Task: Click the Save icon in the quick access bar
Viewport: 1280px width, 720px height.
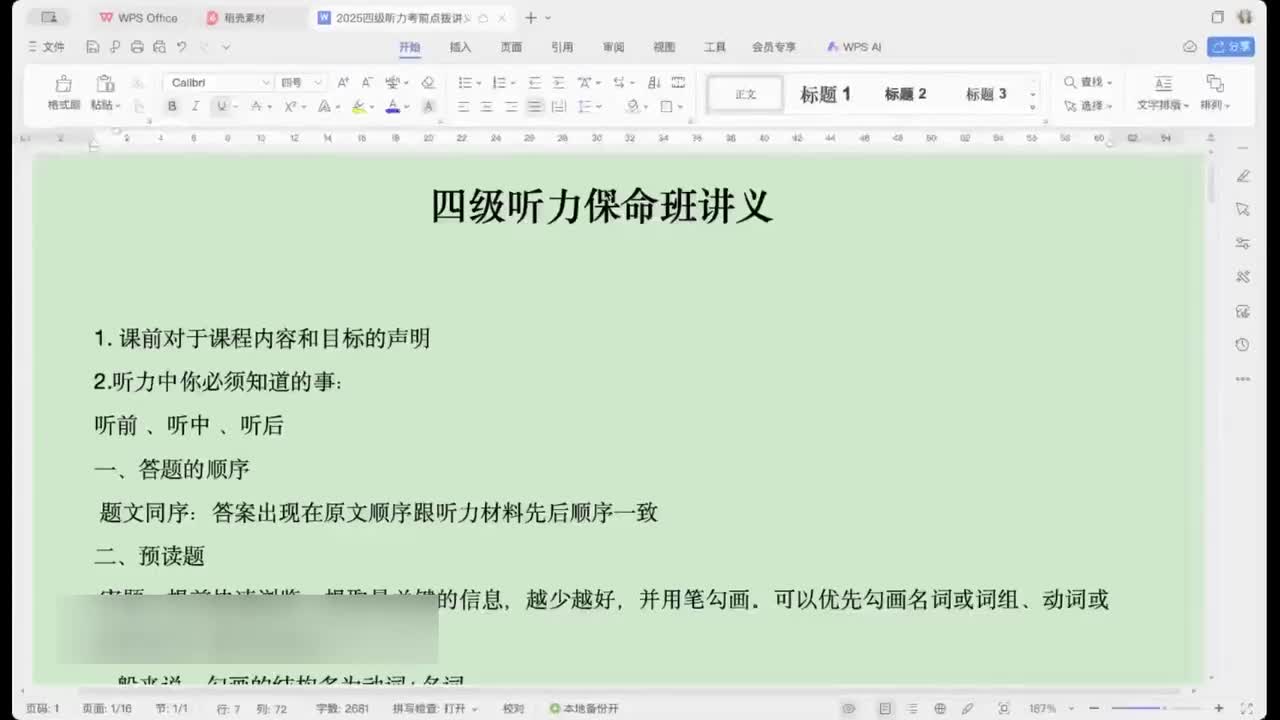Action: (x=93, y=47)
